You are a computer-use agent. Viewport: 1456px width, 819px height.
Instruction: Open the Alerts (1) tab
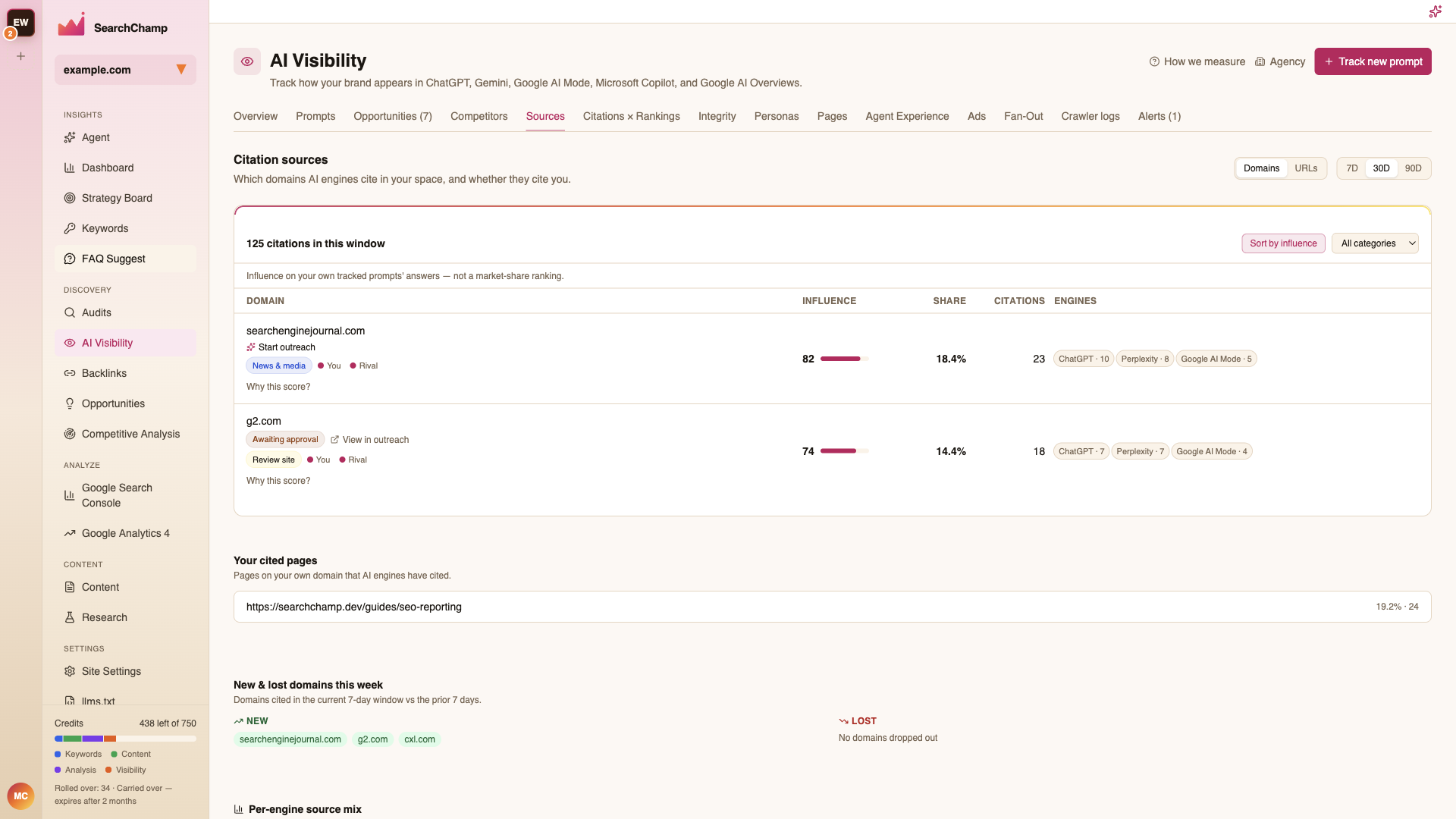pyautogui.click(x=1159, y=116)
